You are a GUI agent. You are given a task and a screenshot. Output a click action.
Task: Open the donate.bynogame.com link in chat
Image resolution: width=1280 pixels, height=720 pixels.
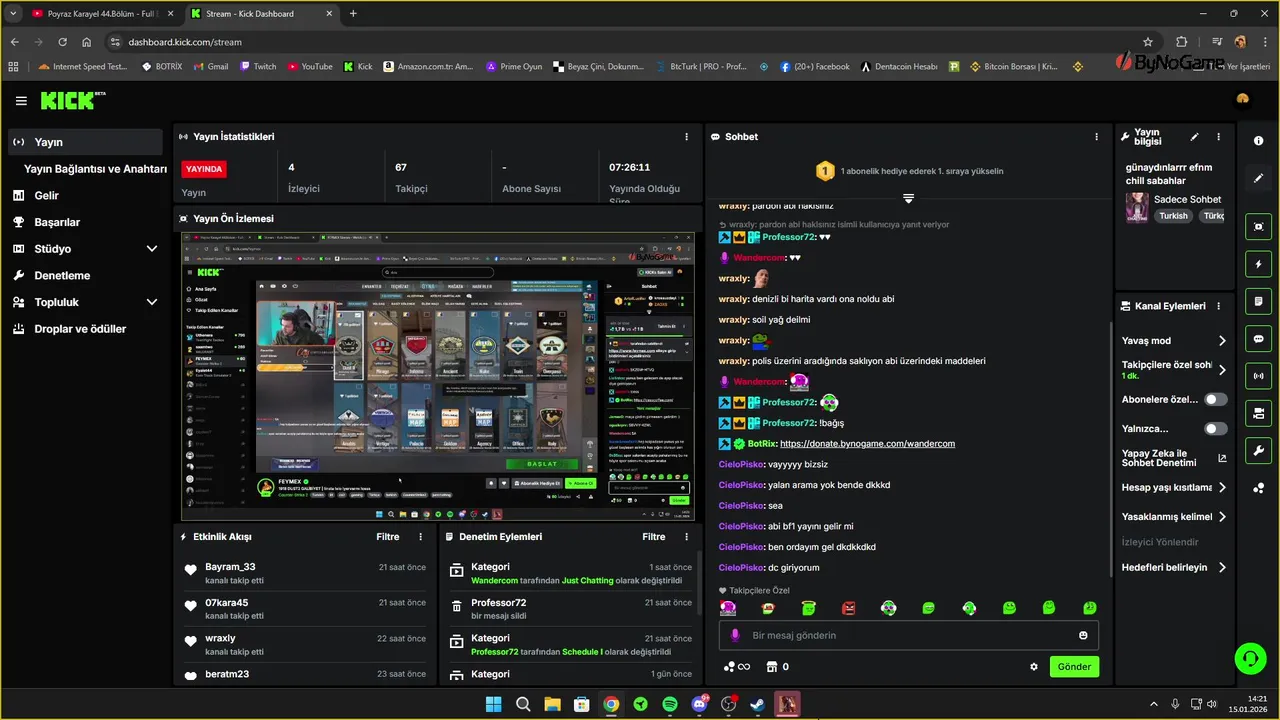tap(867, 444)
